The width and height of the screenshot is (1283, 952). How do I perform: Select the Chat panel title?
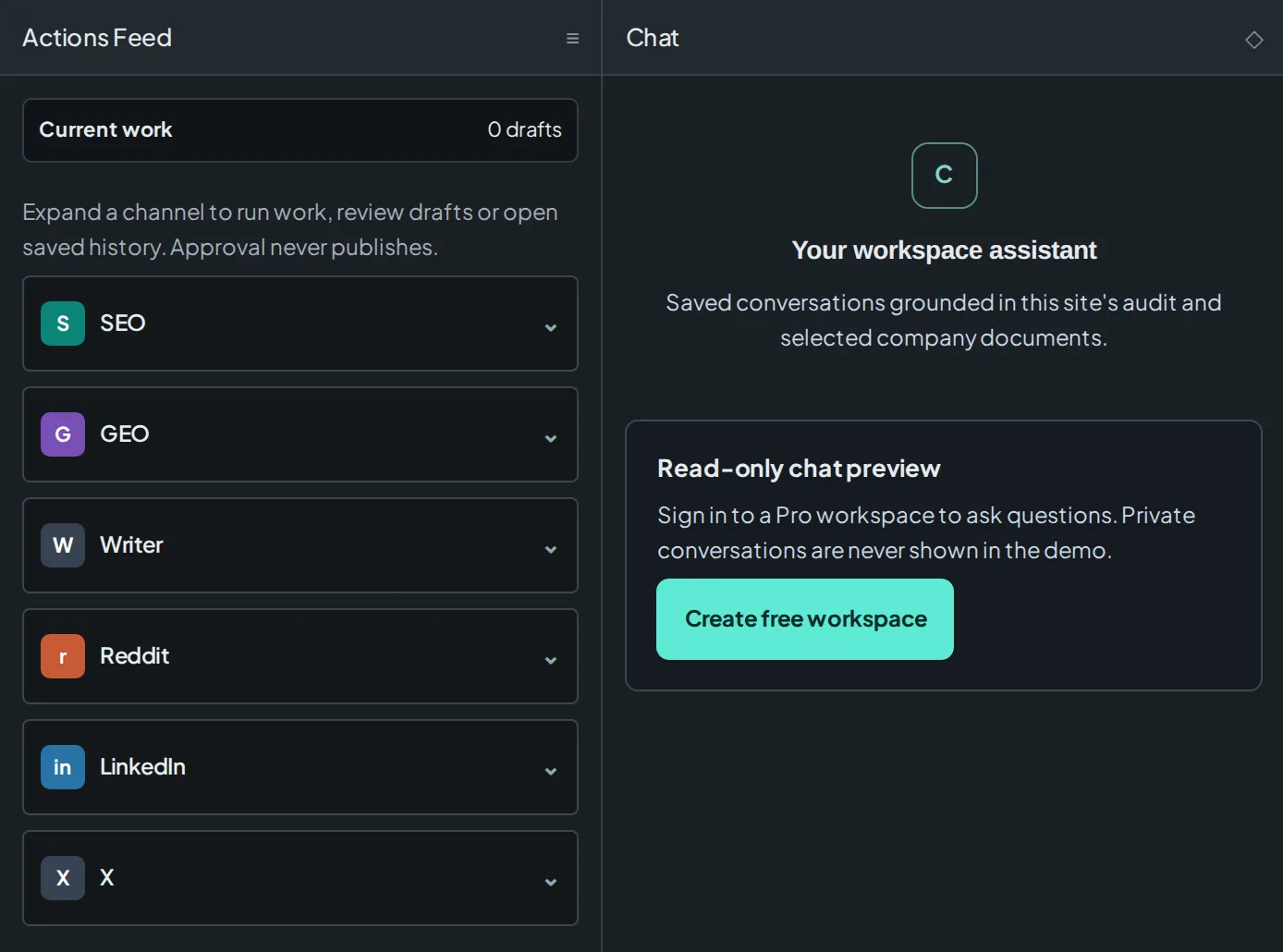coord(653,38)
